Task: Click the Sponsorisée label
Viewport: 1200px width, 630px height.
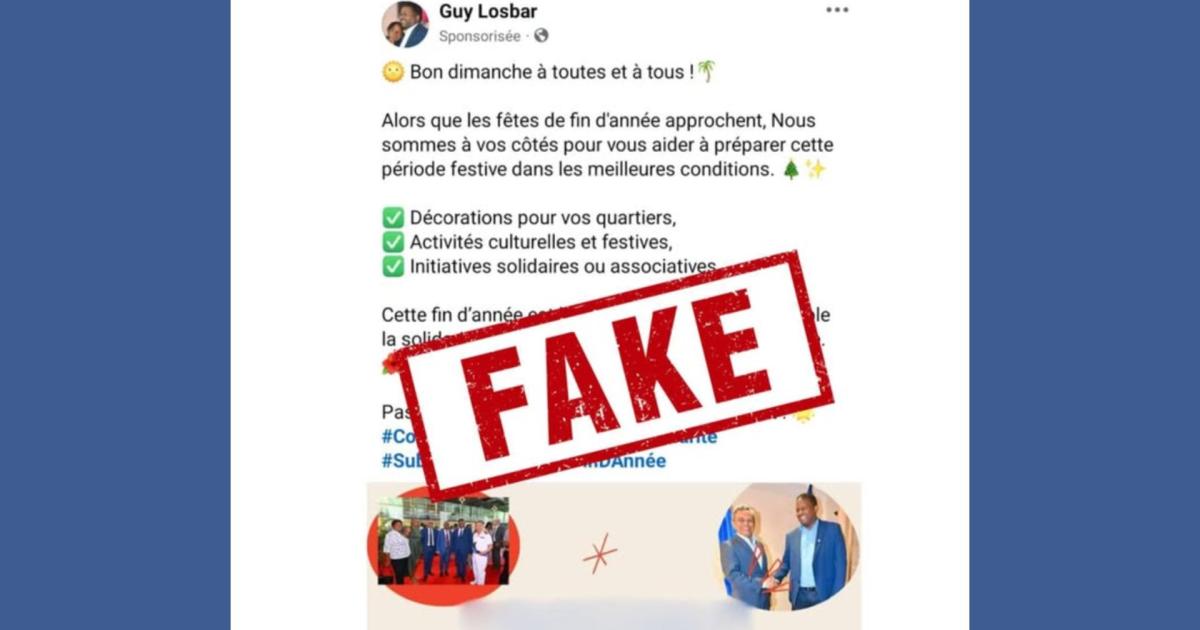Action: point(480,36)
